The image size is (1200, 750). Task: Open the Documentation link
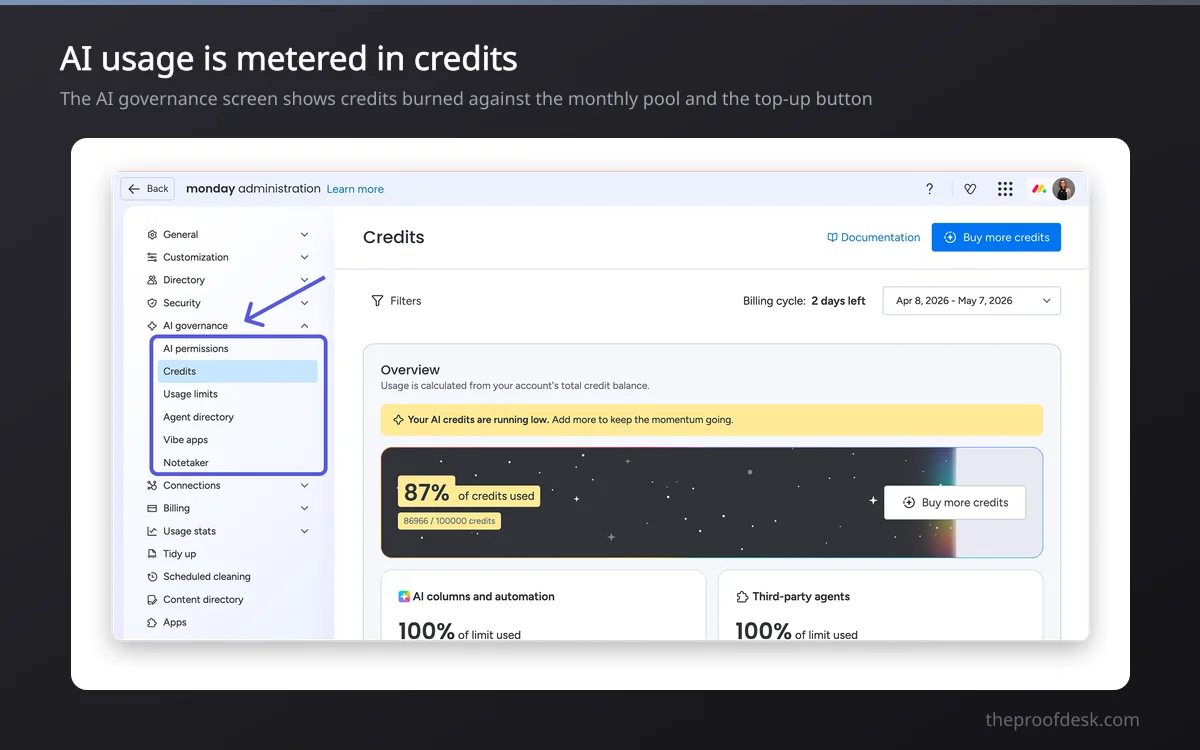coord(873,238)
